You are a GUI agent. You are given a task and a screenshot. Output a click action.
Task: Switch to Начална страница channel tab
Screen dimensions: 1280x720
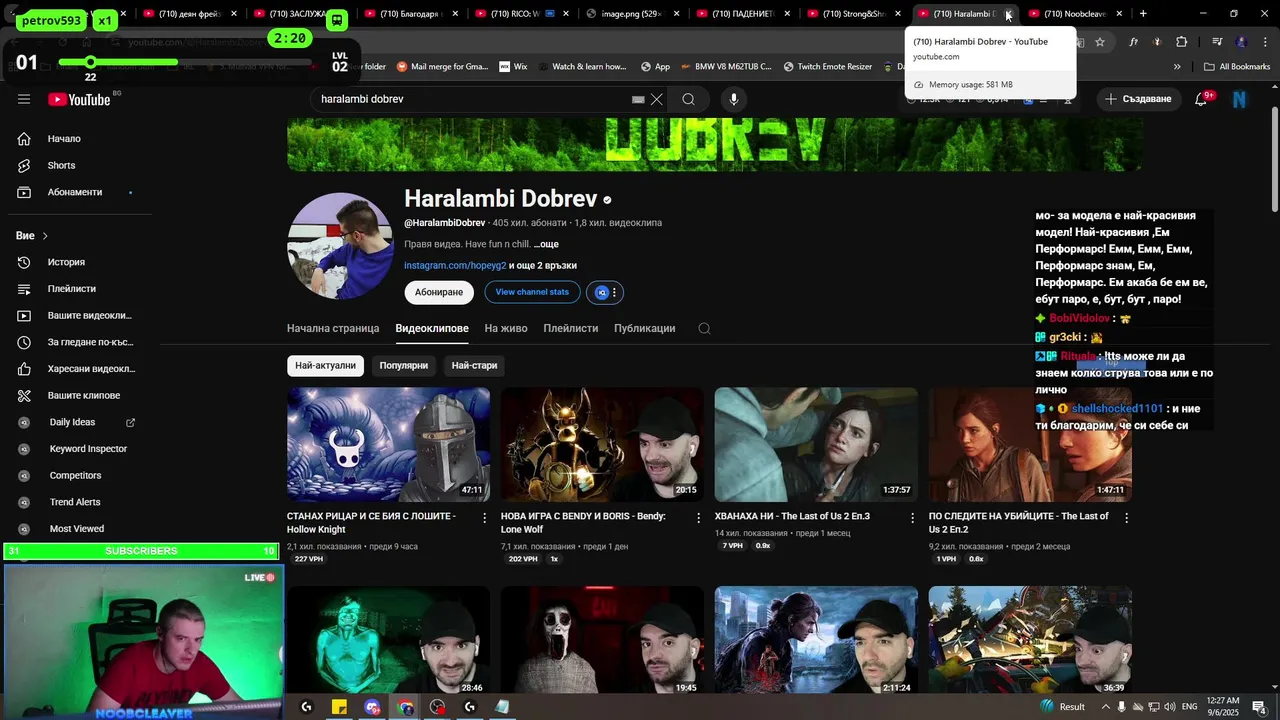coord(333,328)
